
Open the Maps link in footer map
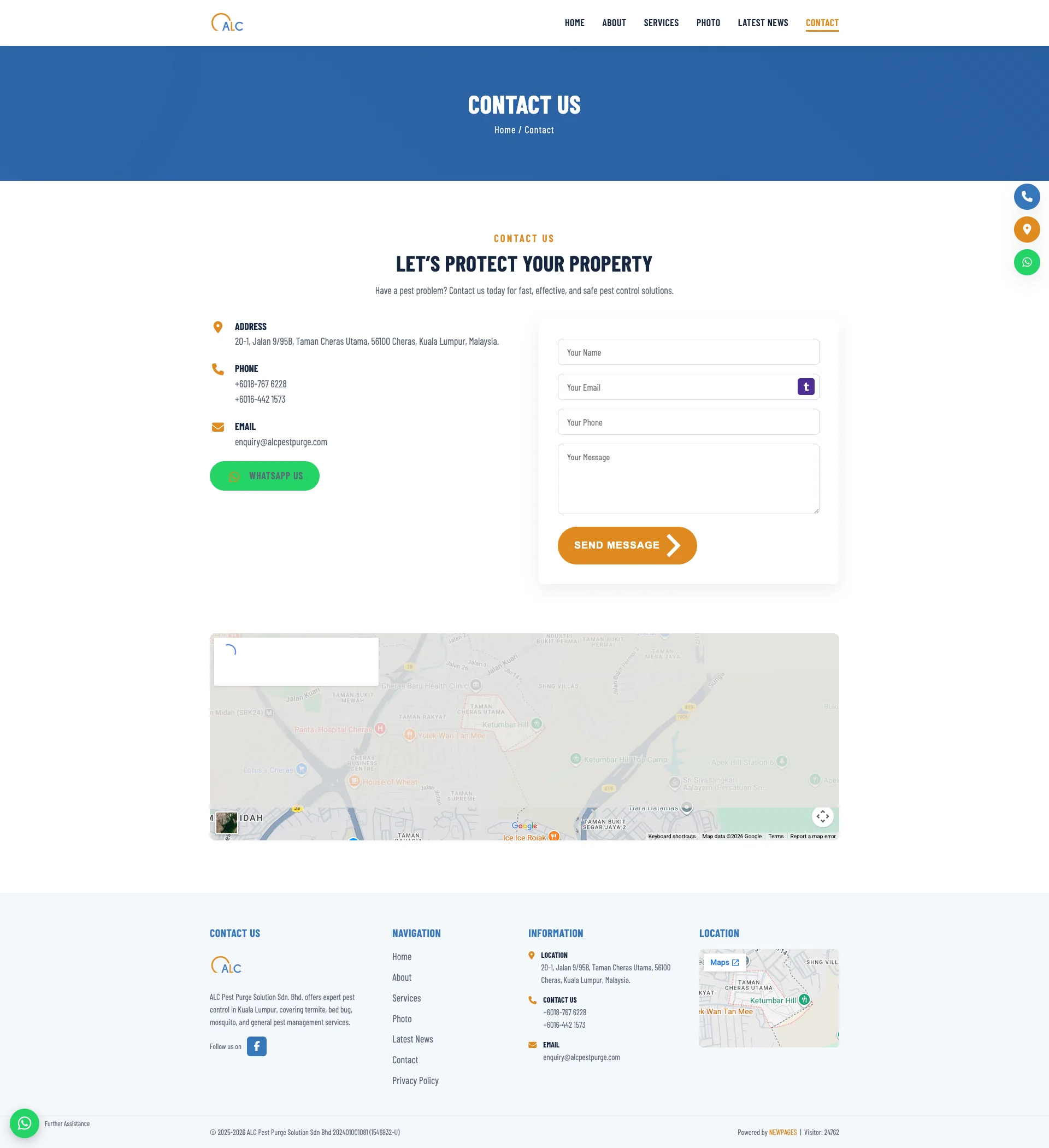click(x=724, y=962)
